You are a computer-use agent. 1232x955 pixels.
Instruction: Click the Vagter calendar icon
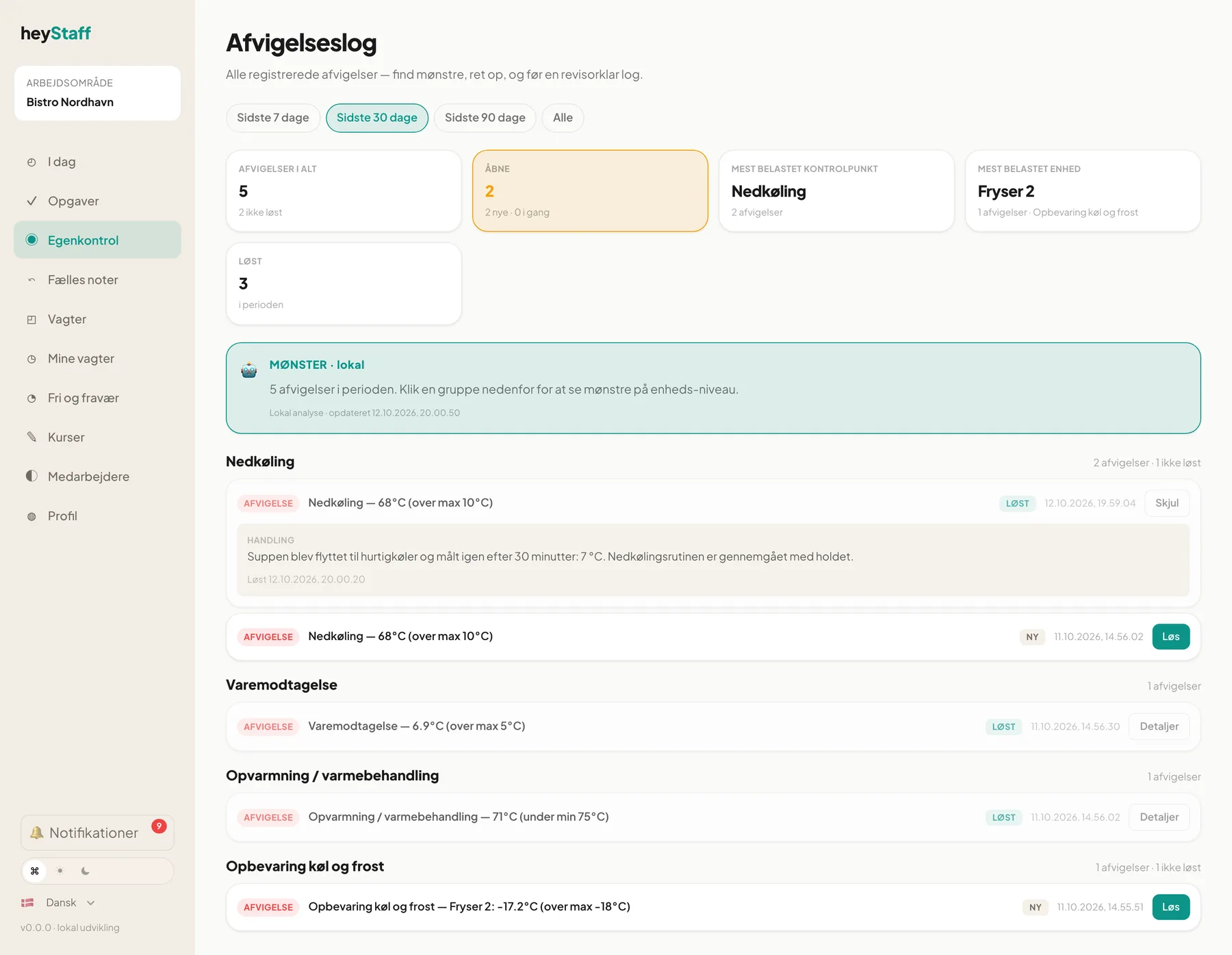click(x=31, y=320)
